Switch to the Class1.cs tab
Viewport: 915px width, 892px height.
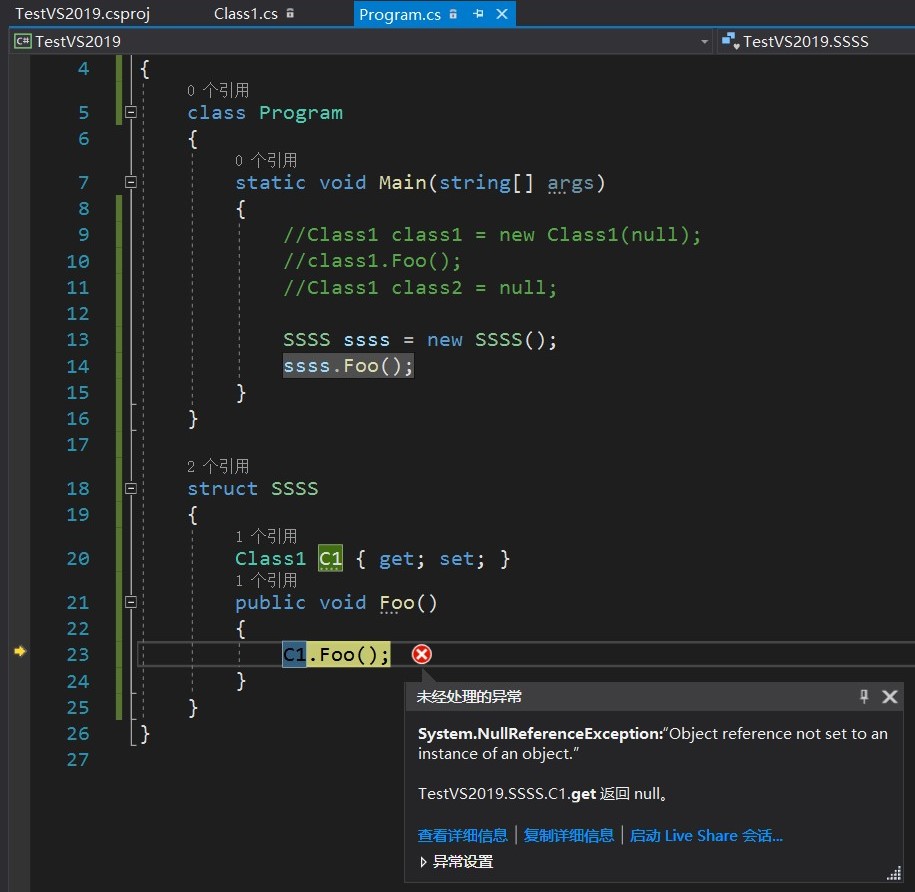click(246, 14)
